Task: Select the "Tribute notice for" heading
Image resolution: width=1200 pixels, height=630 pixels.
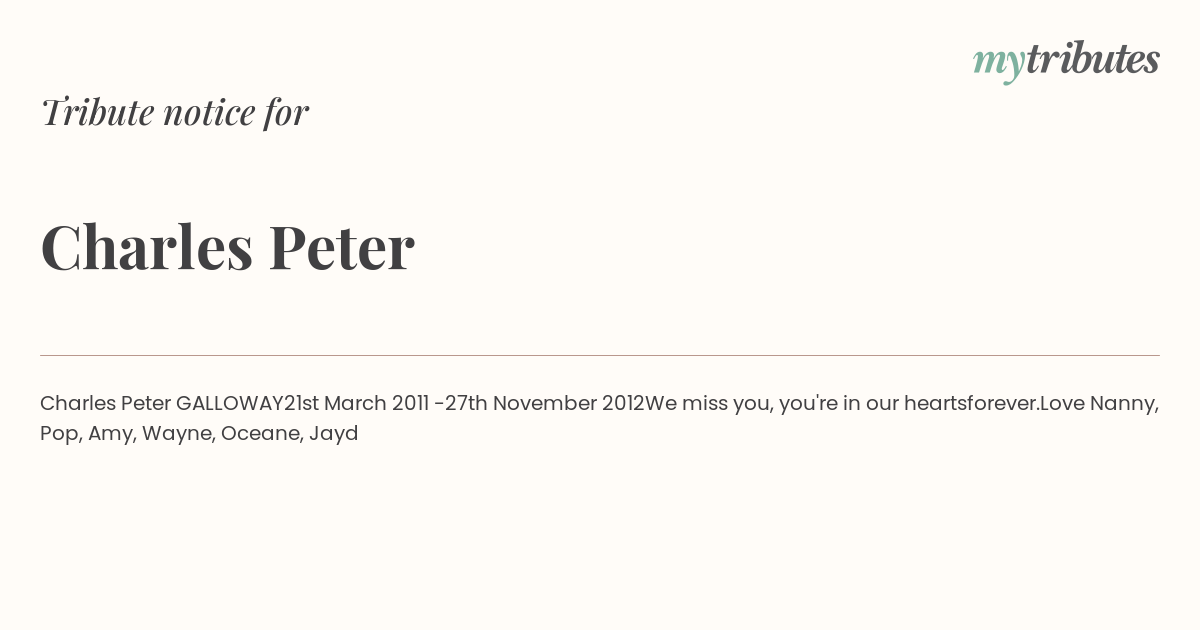Action: point(175,112)
